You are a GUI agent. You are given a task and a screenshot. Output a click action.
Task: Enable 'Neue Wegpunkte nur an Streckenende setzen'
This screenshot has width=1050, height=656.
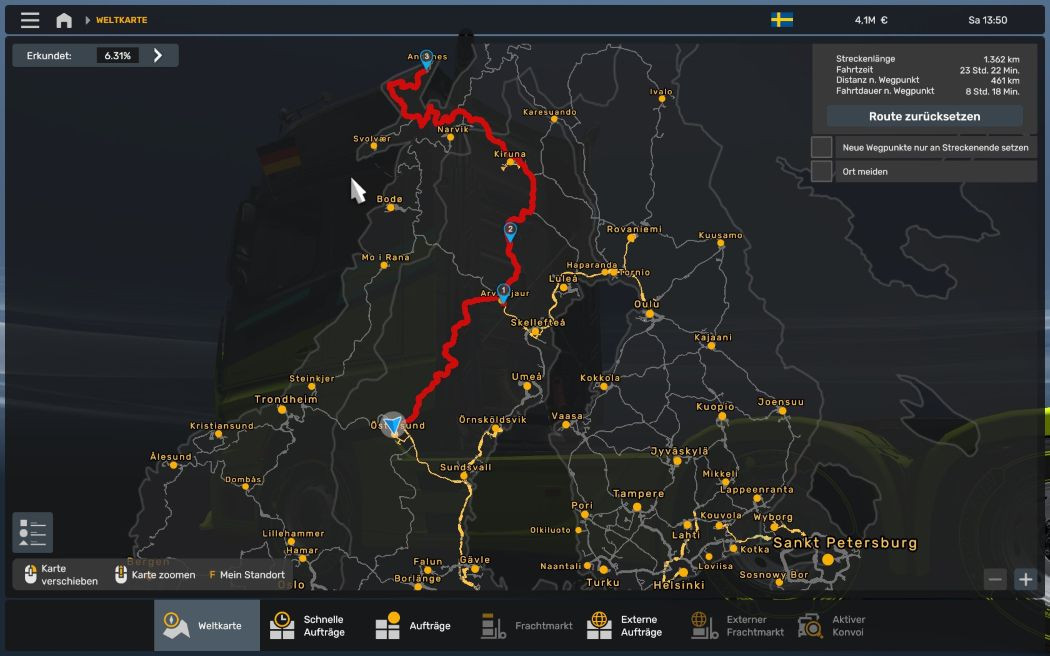821,147
